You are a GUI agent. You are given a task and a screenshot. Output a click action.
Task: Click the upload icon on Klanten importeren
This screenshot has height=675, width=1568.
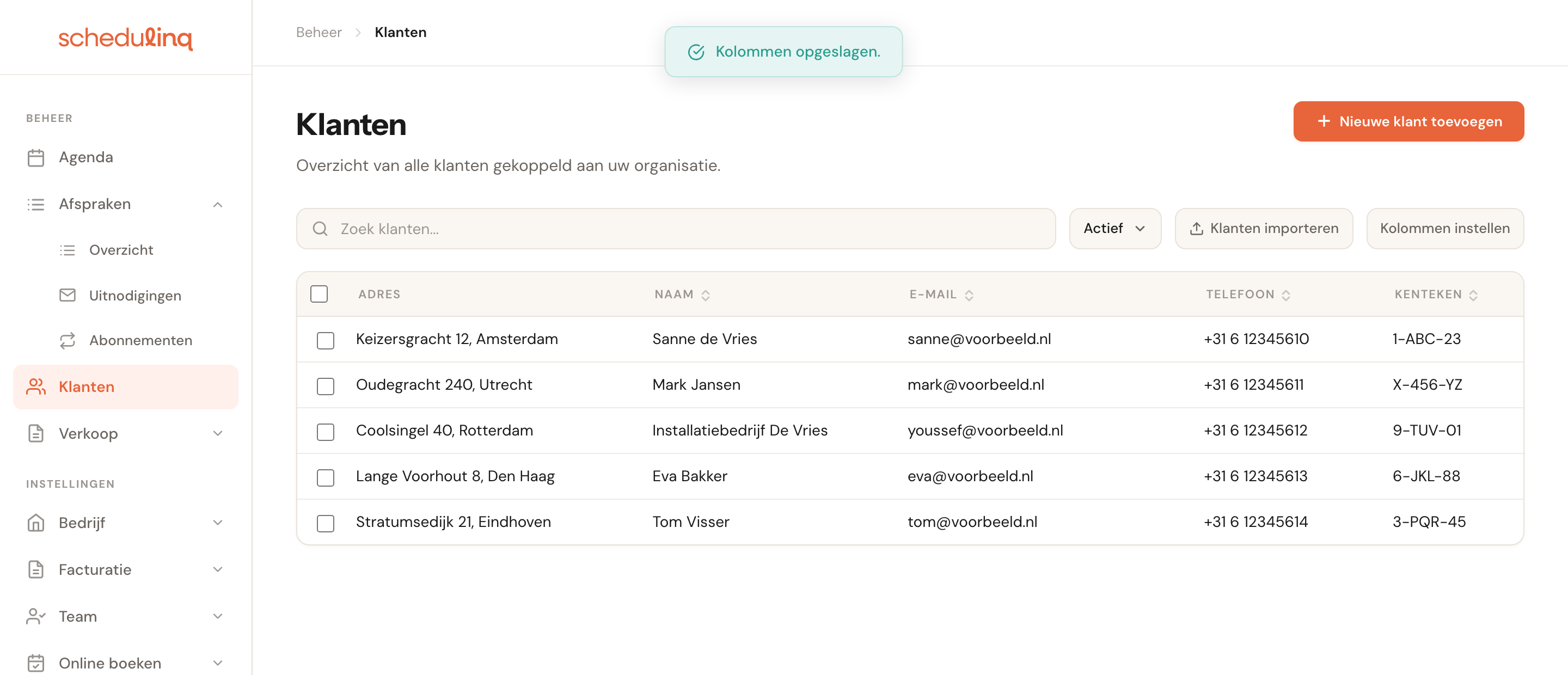click(1196, 228)
